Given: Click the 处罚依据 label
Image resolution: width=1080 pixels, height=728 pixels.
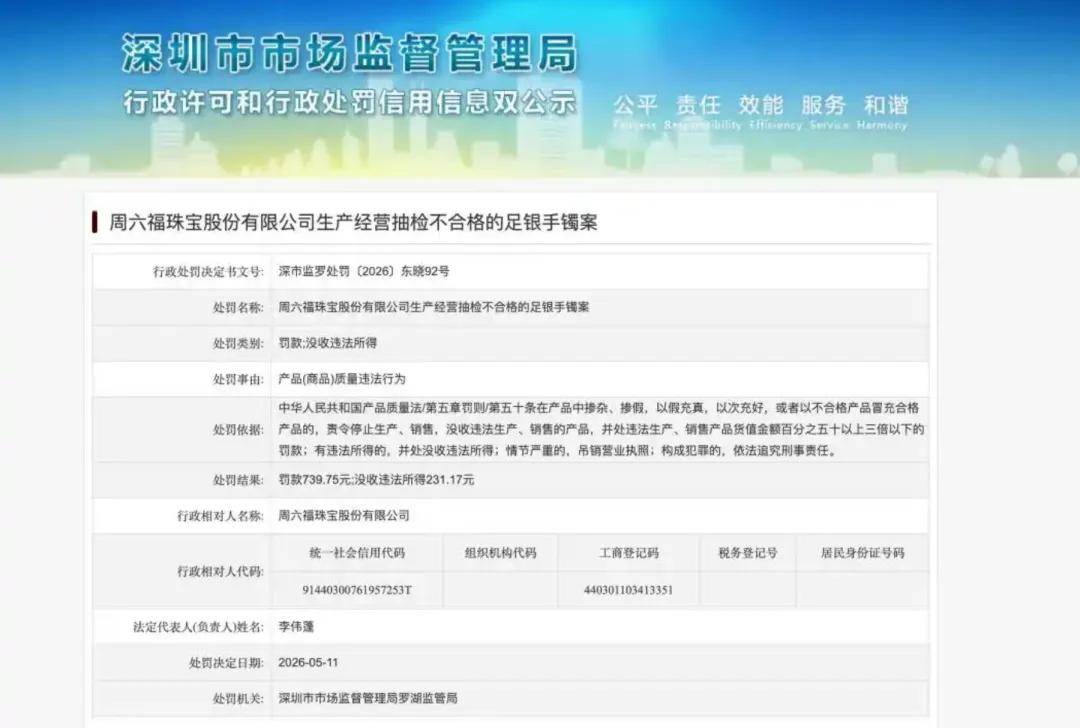Looking at the screenshot, I should tap(238, 430).
